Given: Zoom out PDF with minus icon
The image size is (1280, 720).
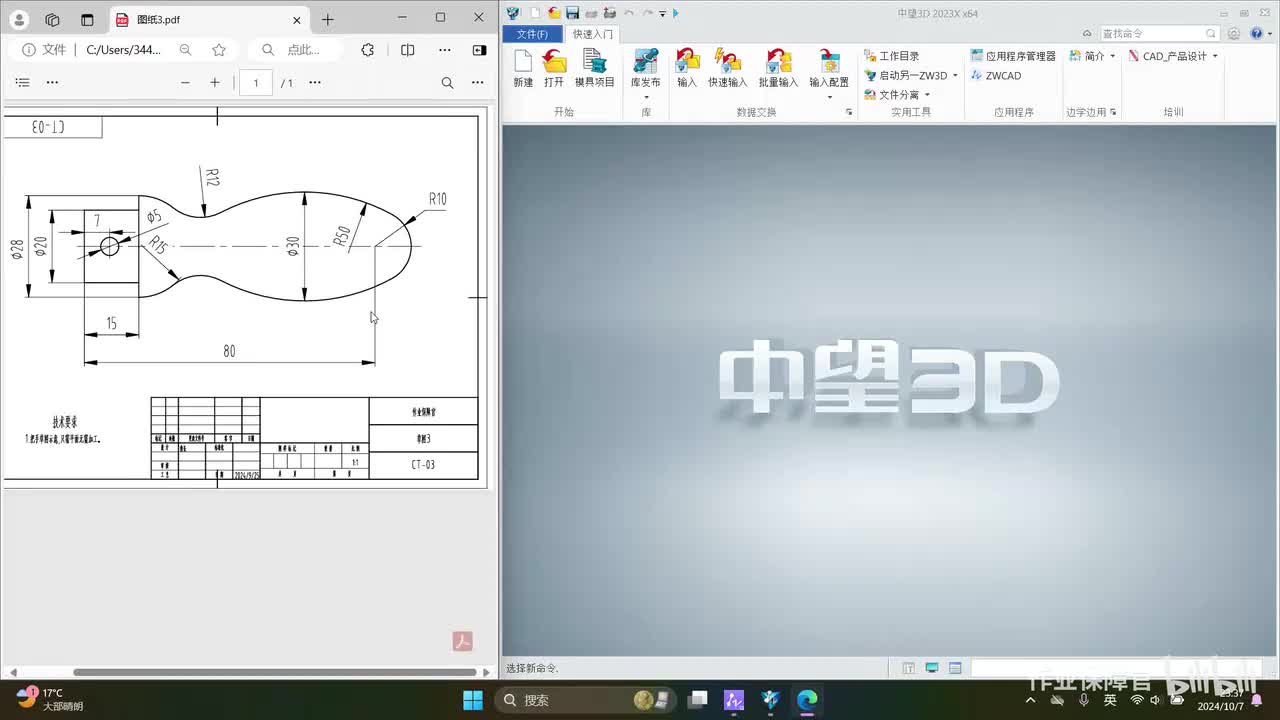Looking at the screenshot, I should tap(185, 83).
